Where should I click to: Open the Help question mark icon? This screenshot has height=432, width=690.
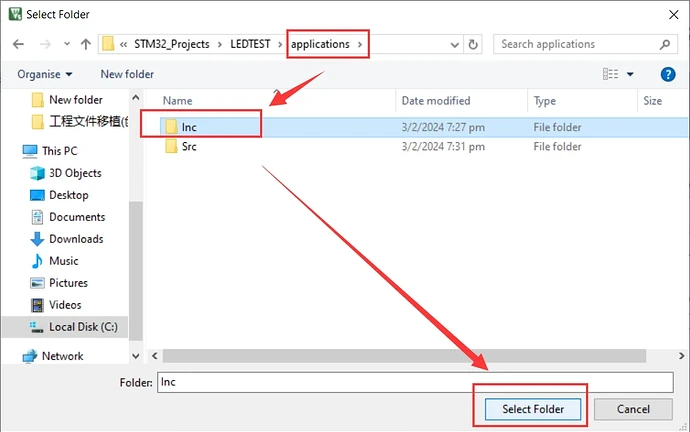click(668, 74)
